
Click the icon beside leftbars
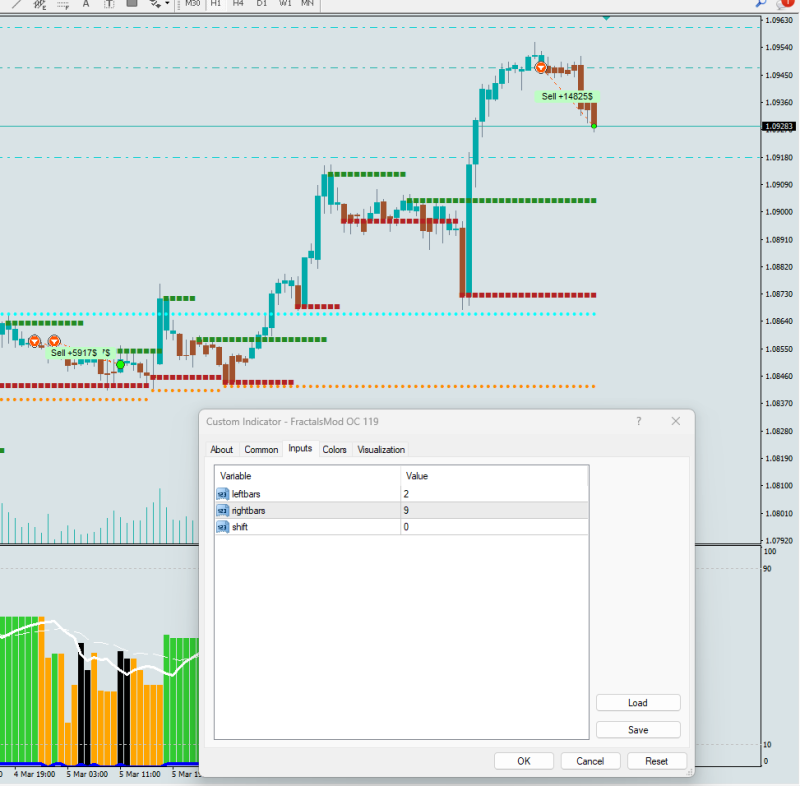pos(222,494)
